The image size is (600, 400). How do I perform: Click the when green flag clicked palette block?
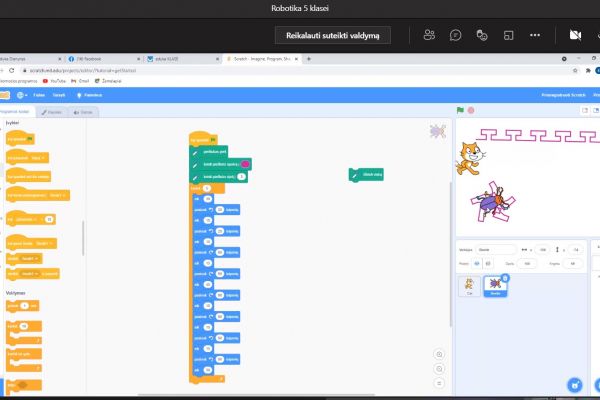point(20,138)
